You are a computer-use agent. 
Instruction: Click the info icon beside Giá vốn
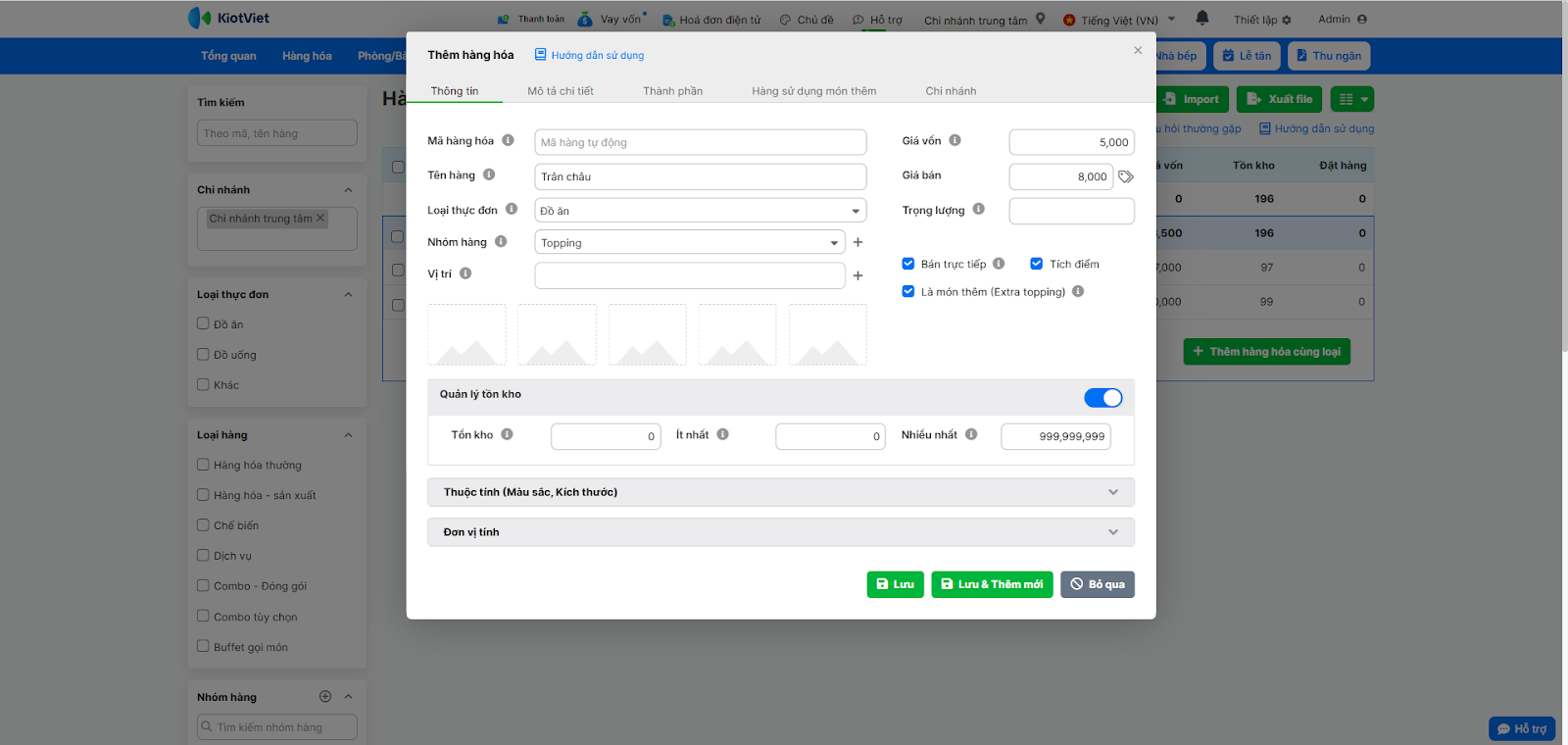(955, 140)
